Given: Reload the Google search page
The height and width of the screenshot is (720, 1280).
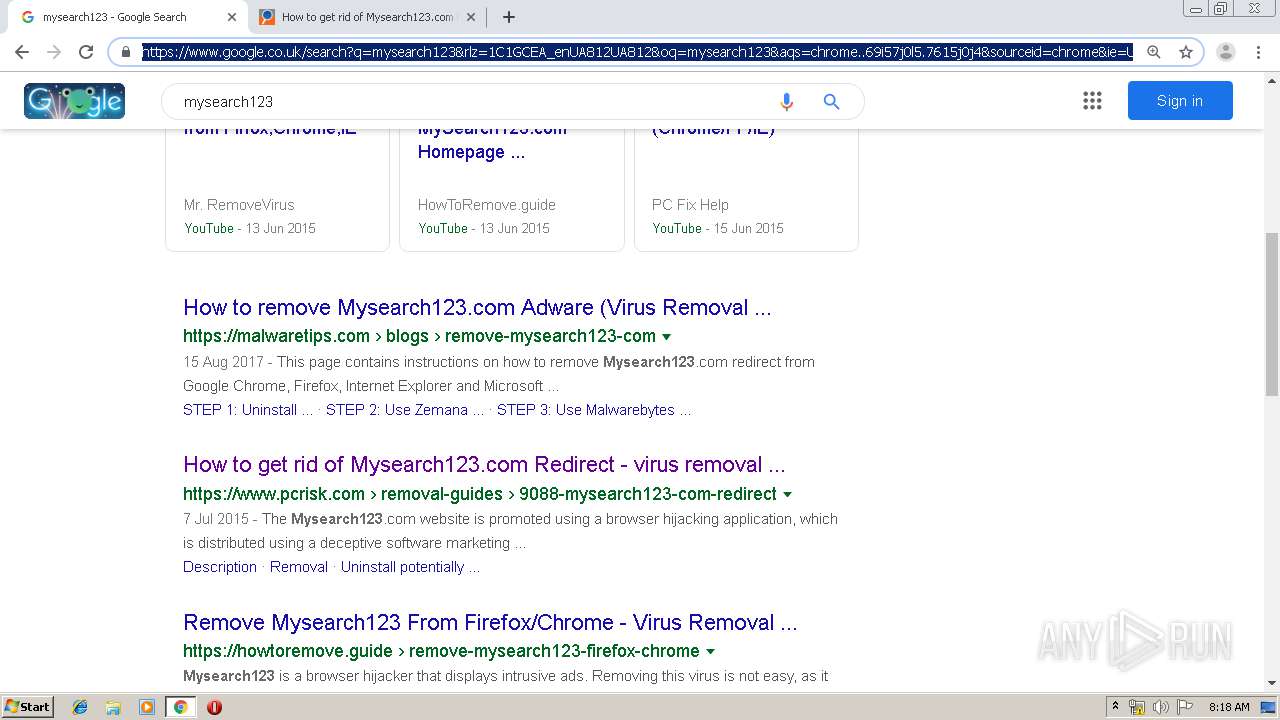Looking at the screenshot, I should tap(86, 52).
